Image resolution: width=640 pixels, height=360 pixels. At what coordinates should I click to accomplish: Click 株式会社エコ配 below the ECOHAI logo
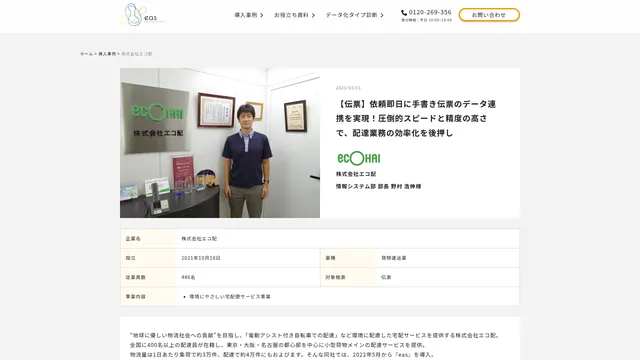pyautogui.click(x=356, y=174)
